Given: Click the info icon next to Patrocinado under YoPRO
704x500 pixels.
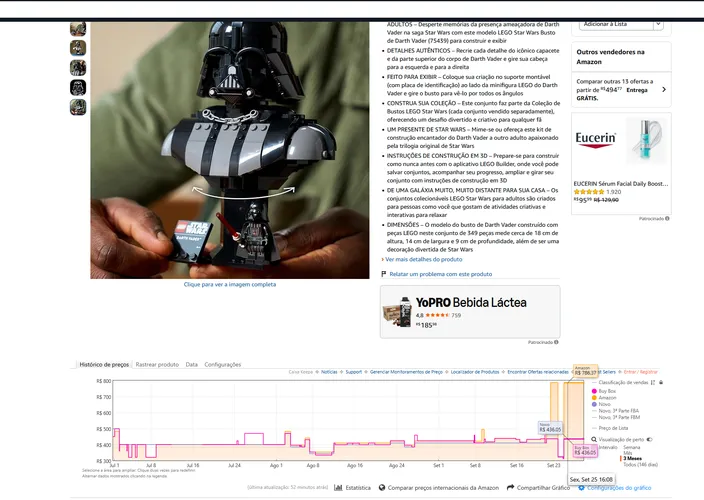Looking at the screenshot, I should [556, 342].
